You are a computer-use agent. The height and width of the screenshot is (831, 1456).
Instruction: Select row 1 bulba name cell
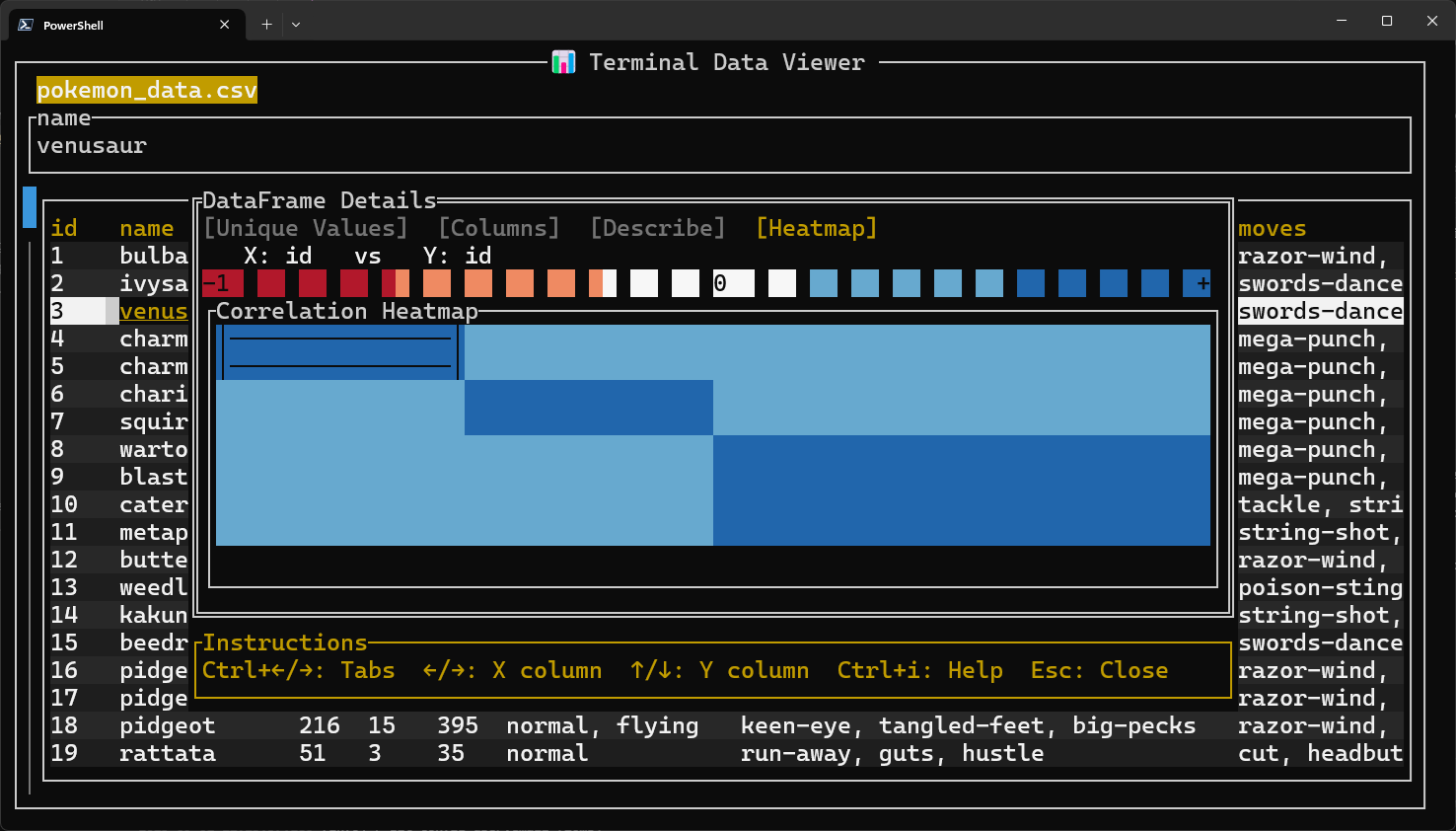[x=154, y=256]
